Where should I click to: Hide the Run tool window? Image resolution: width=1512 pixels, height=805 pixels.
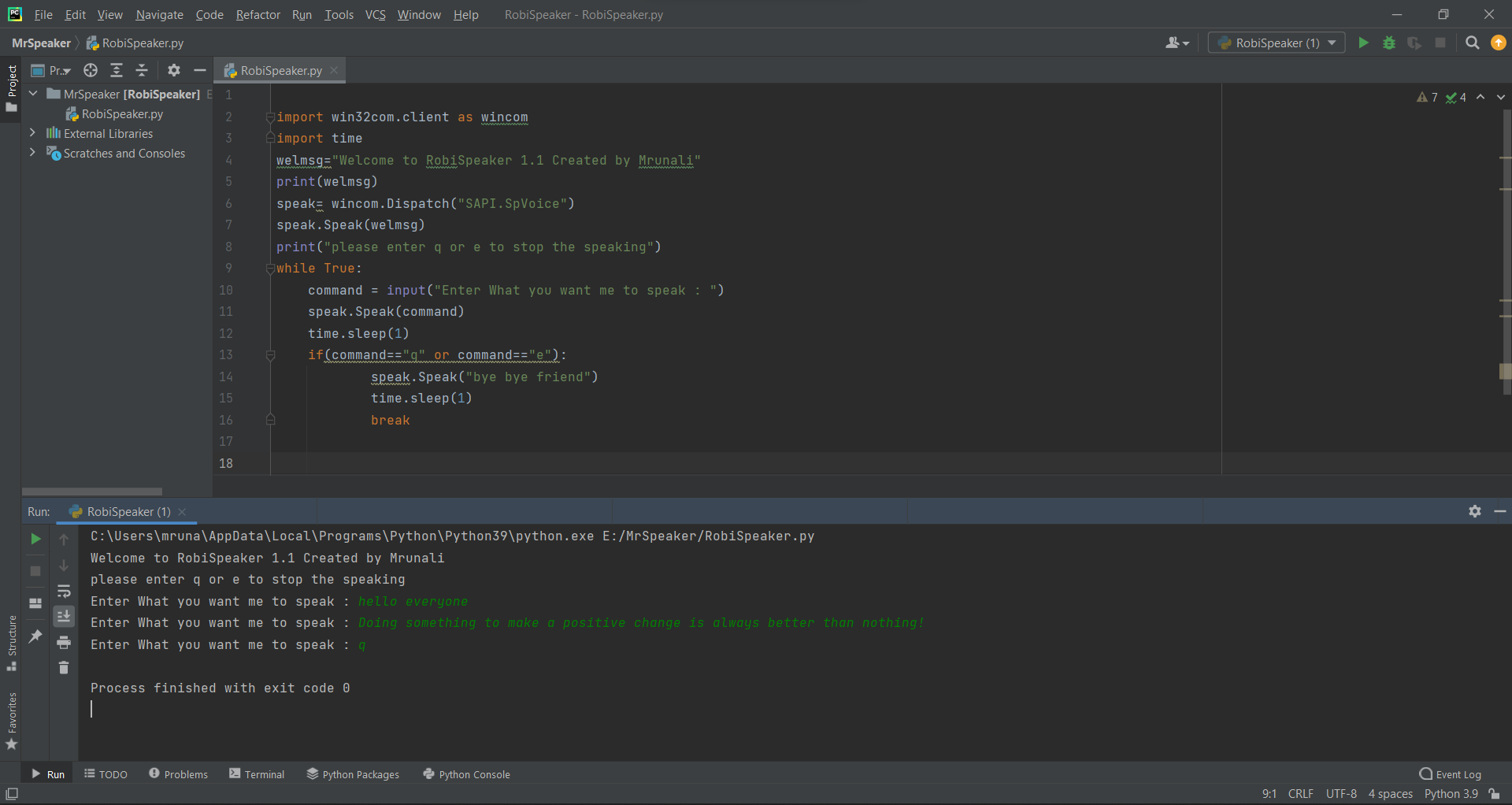pyautogui.click(x=1500, y=511)
